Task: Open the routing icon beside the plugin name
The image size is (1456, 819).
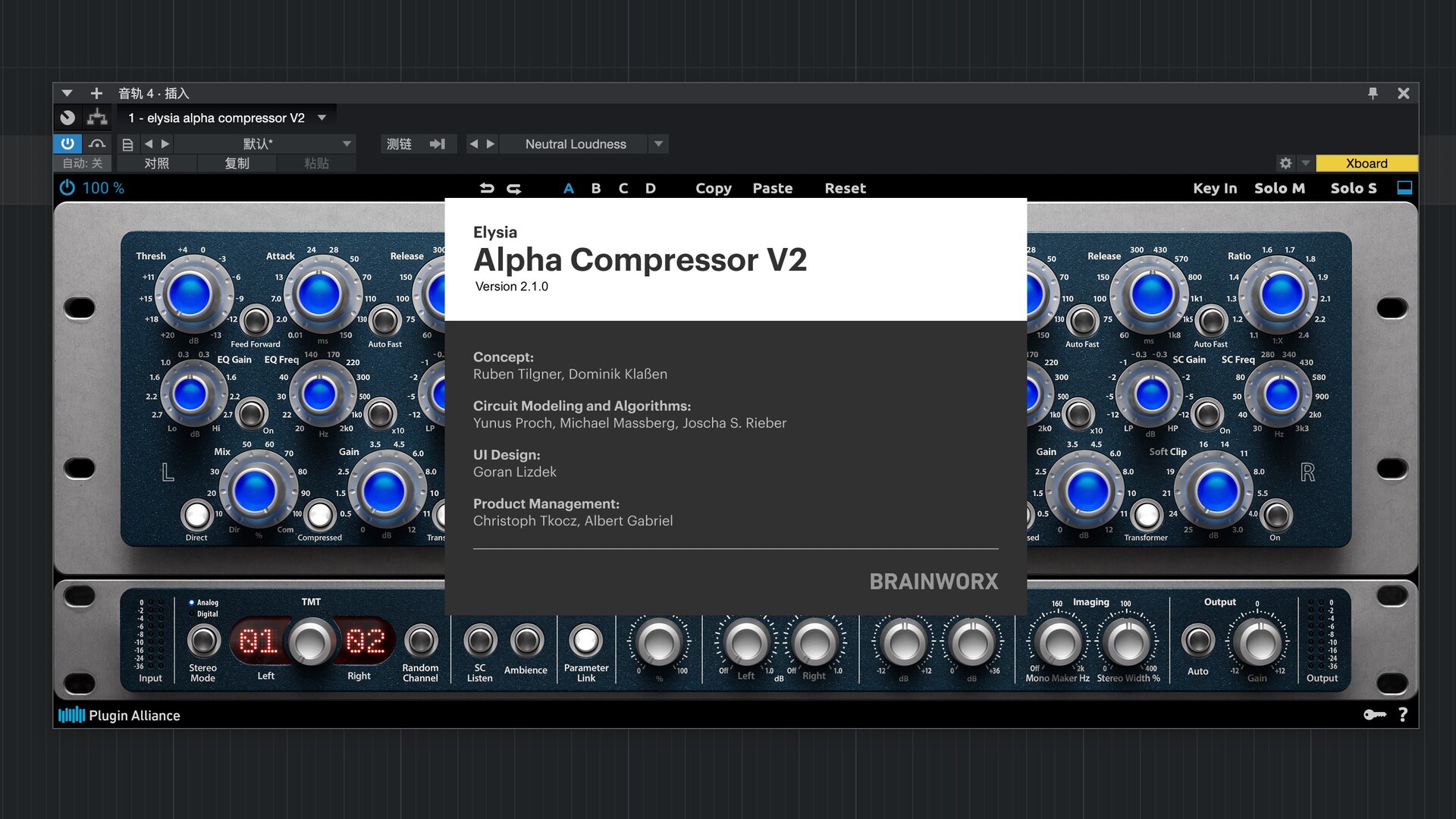Action: 97,118
